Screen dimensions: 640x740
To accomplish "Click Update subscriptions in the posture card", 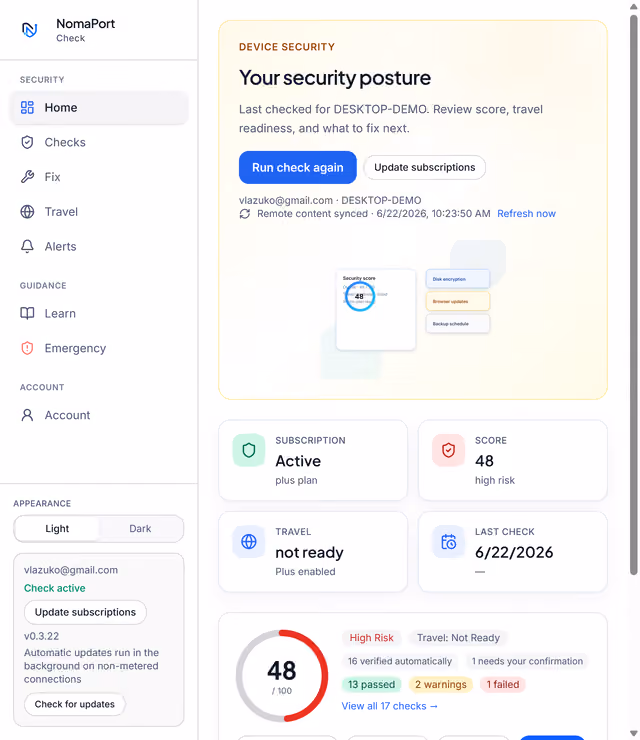I will pos(424,168).
